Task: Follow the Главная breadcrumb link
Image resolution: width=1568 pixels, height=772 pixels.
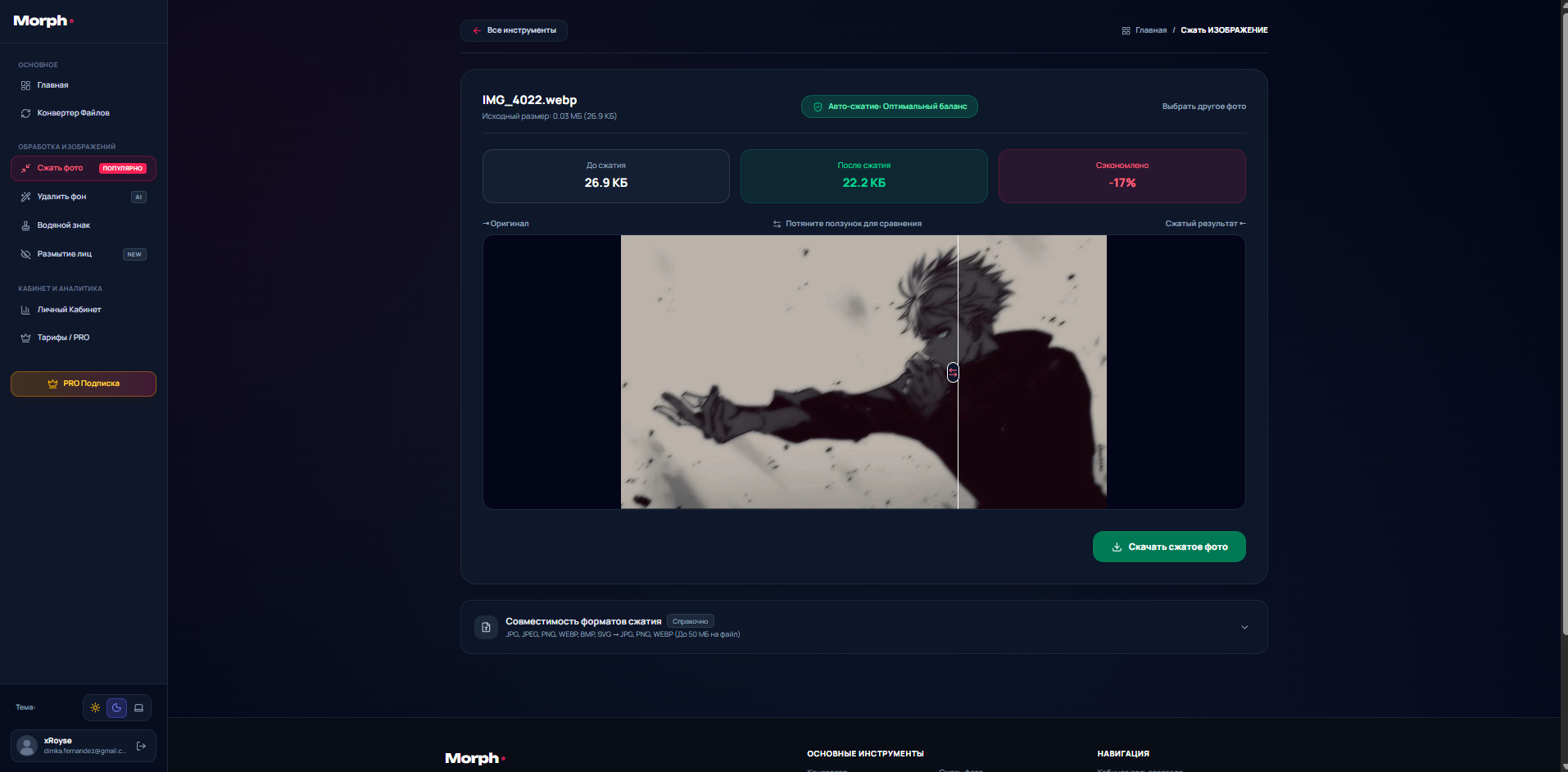Action: 1144,30
